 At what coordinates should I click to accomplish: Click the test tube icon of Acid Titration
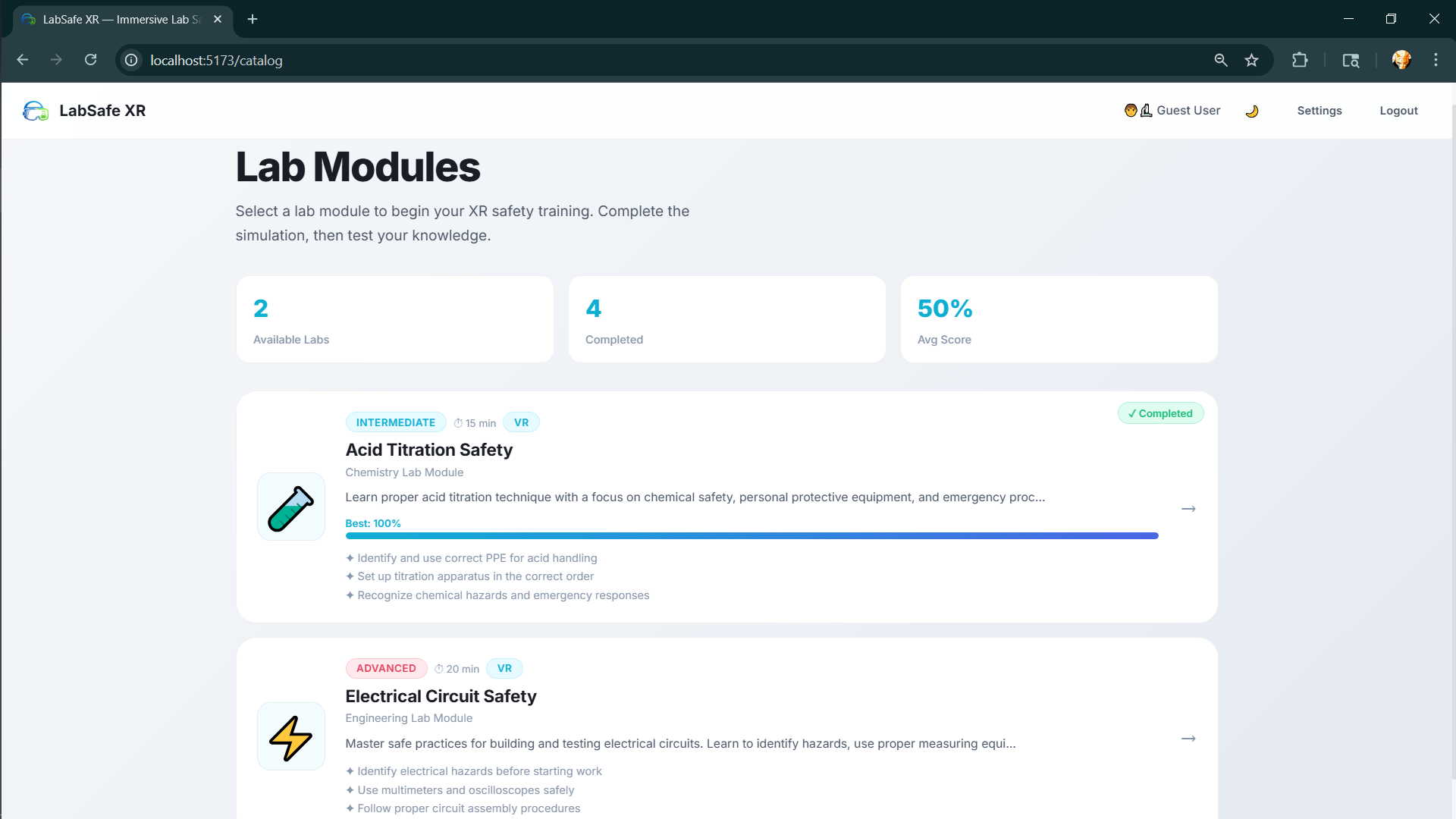click(291, 507)
